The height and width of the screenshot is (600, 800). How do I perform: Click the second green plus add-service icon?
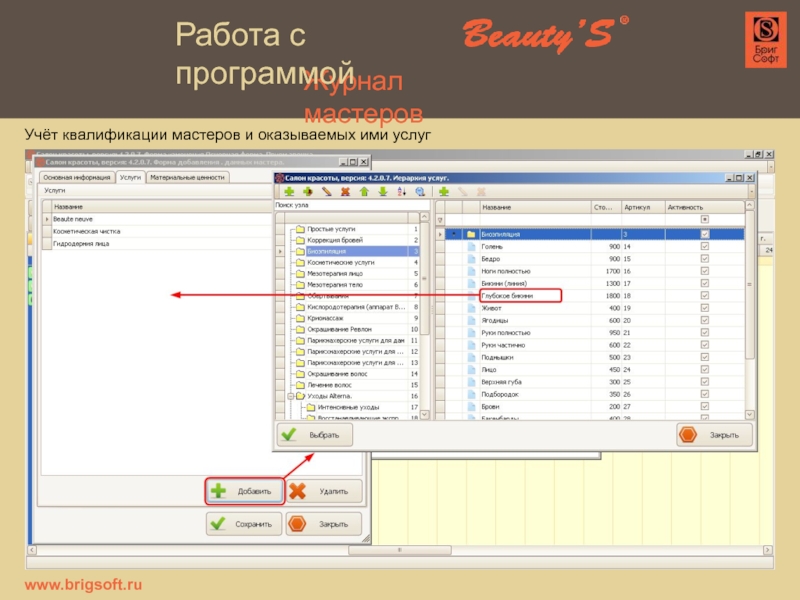coord(444,192)
